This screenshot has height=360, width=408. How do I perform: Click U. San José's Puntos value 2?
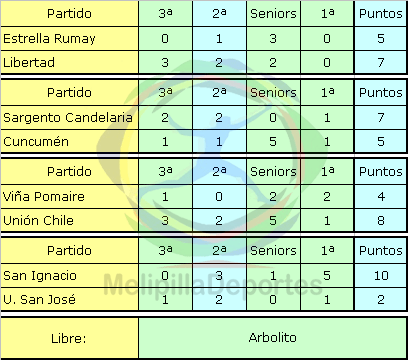click(381, 300)
